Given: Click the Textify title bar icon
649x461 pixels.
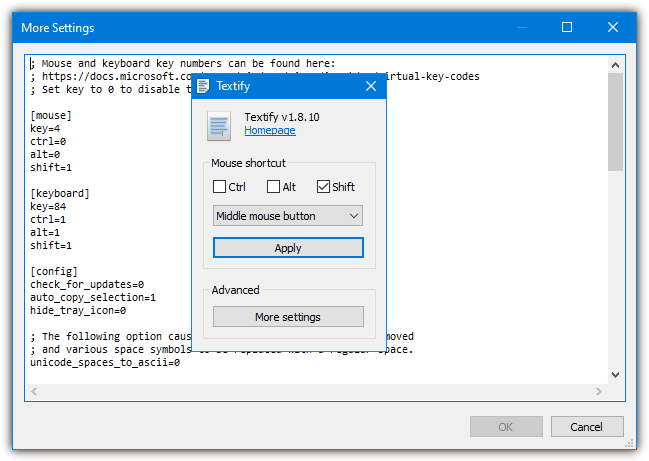Looking at the screenshot, I should [x=203, y=86].
